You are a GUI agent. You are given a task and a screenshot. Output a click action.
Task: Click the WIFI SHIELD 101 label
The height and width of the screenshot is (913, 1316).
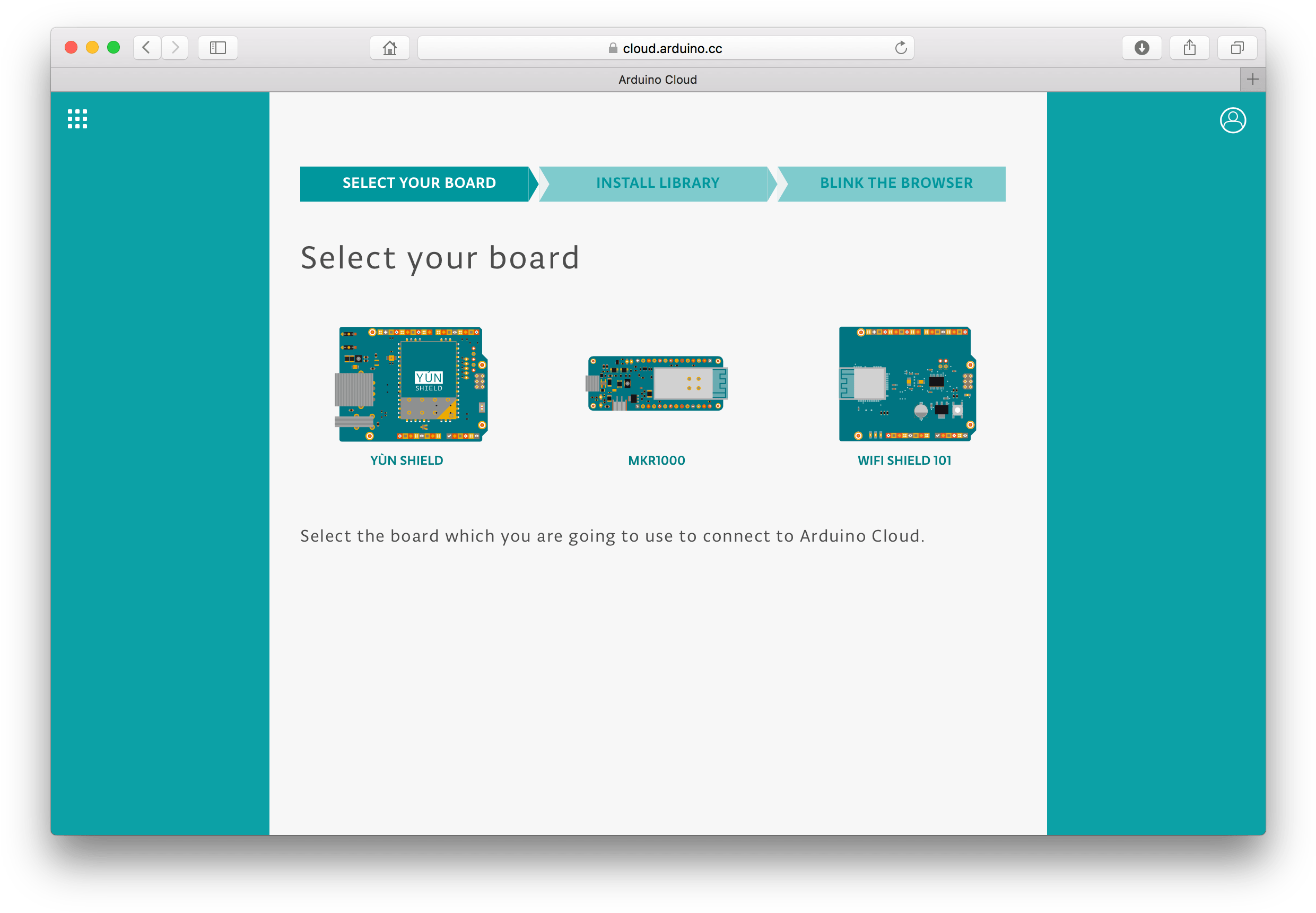(x=904, y=460)
